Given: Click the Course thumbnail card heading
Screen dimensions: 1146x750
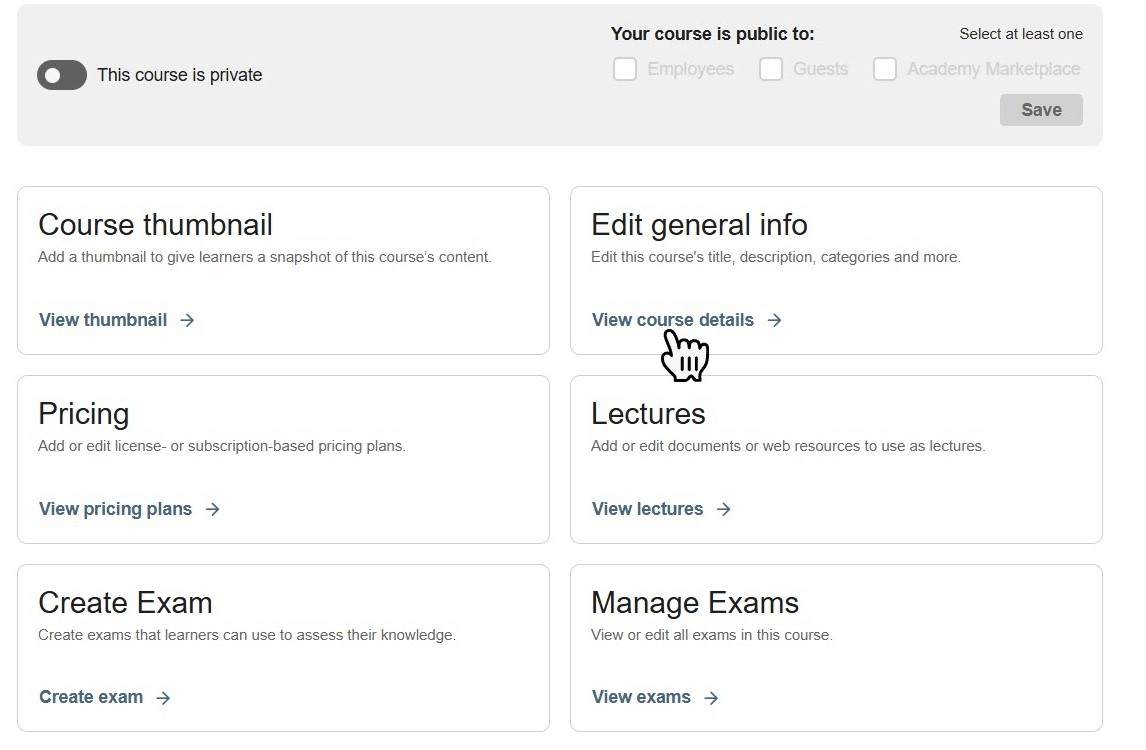Looking at the screenshot, I should (155, 225).
